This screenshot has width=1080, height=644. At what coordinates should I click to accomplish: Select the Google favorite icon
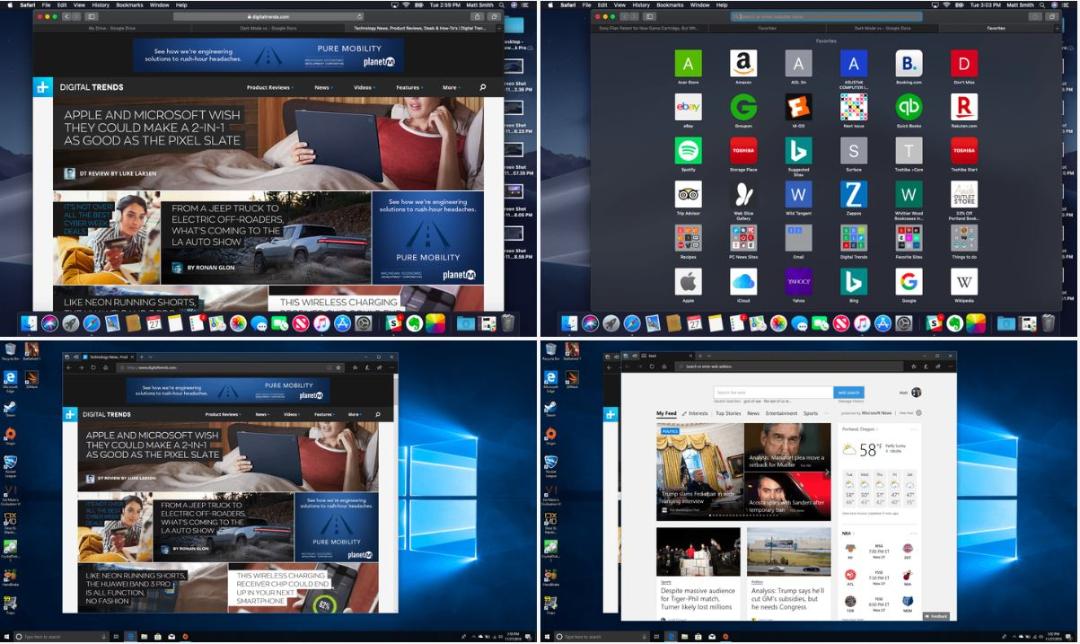point(908,282)
